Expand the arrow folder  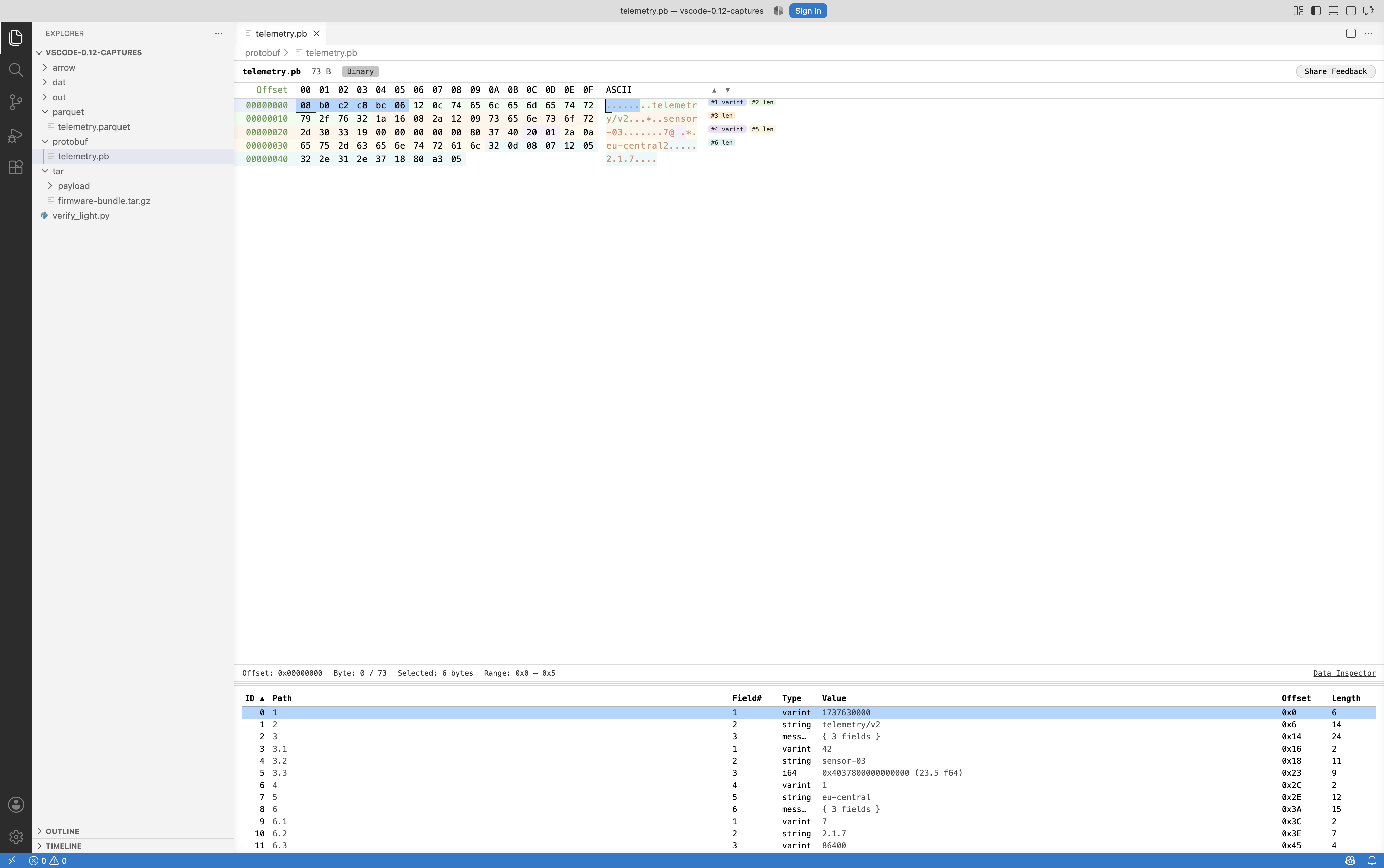click(133, 67)
